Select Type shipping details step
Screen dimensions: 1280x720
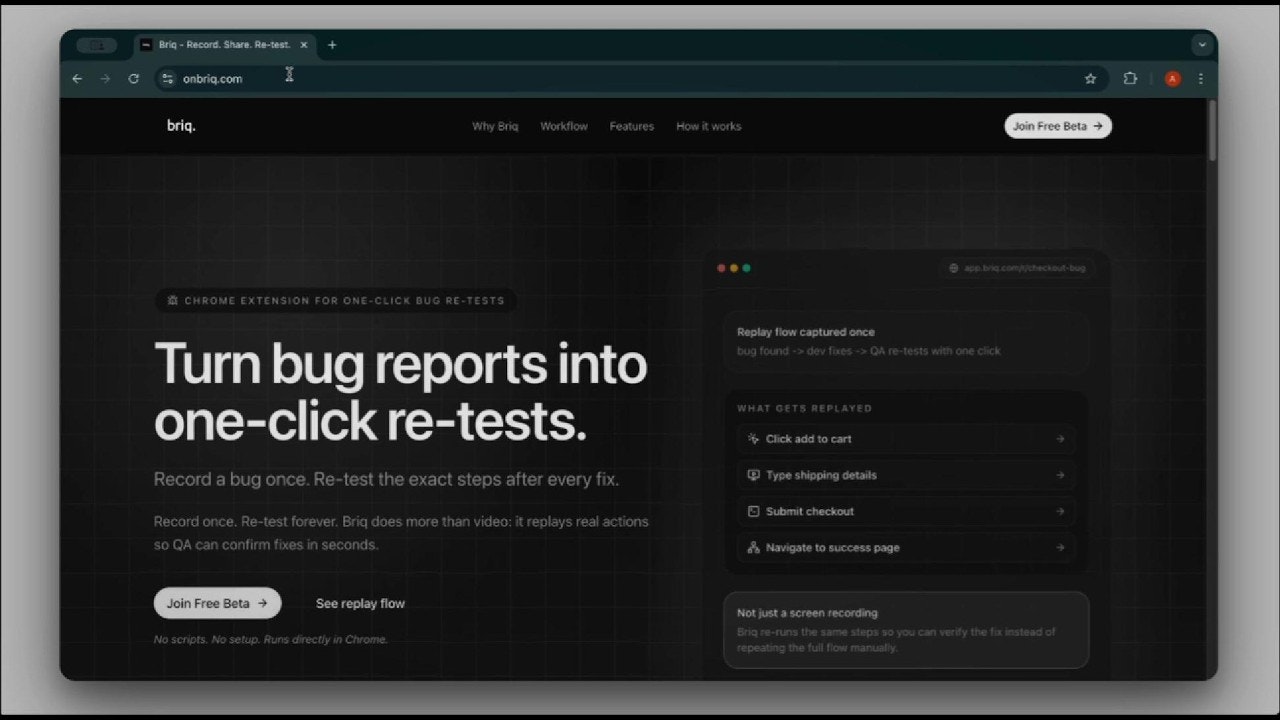coord(906,475)
